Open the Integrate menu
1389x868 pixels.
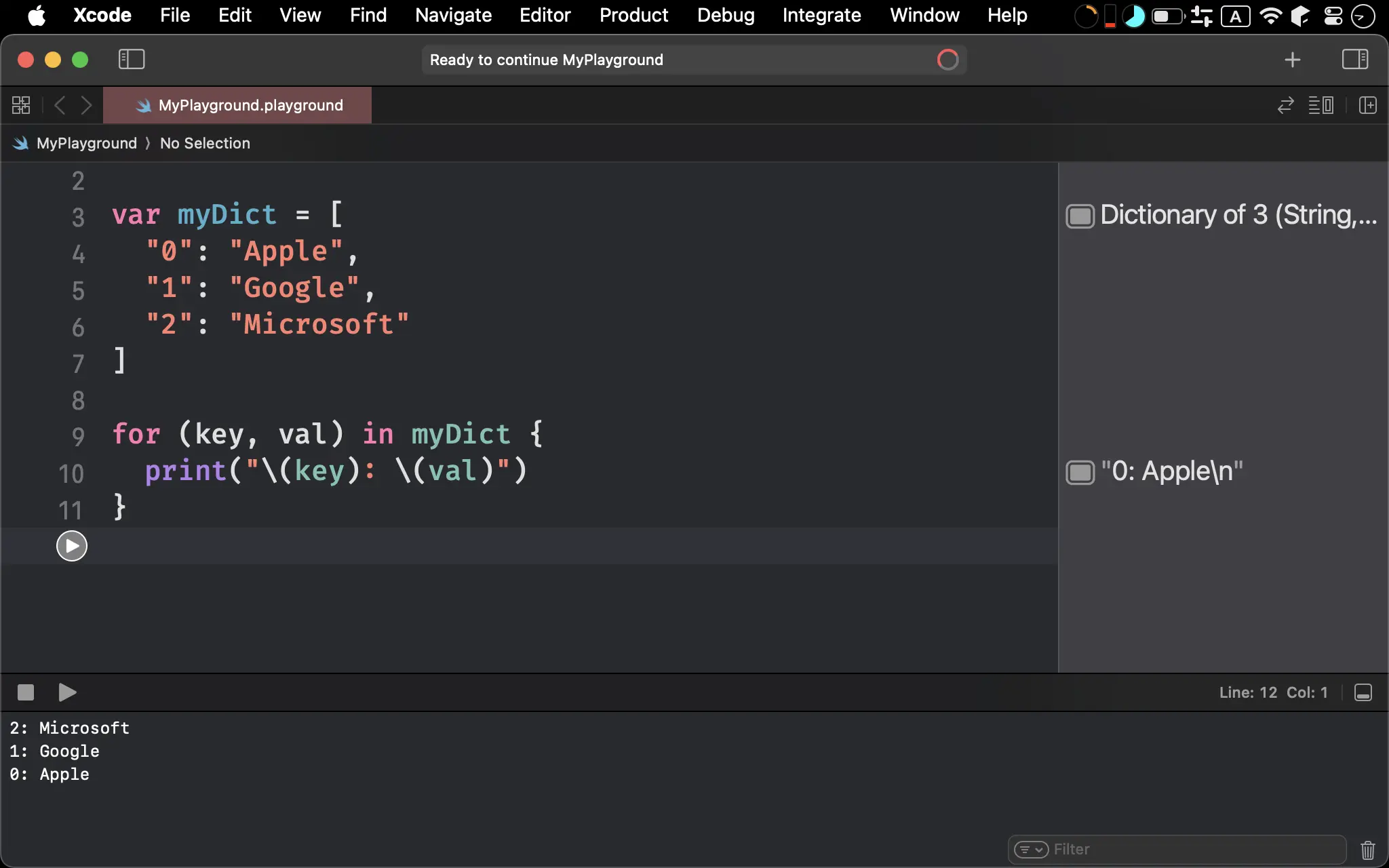point(821,15)
